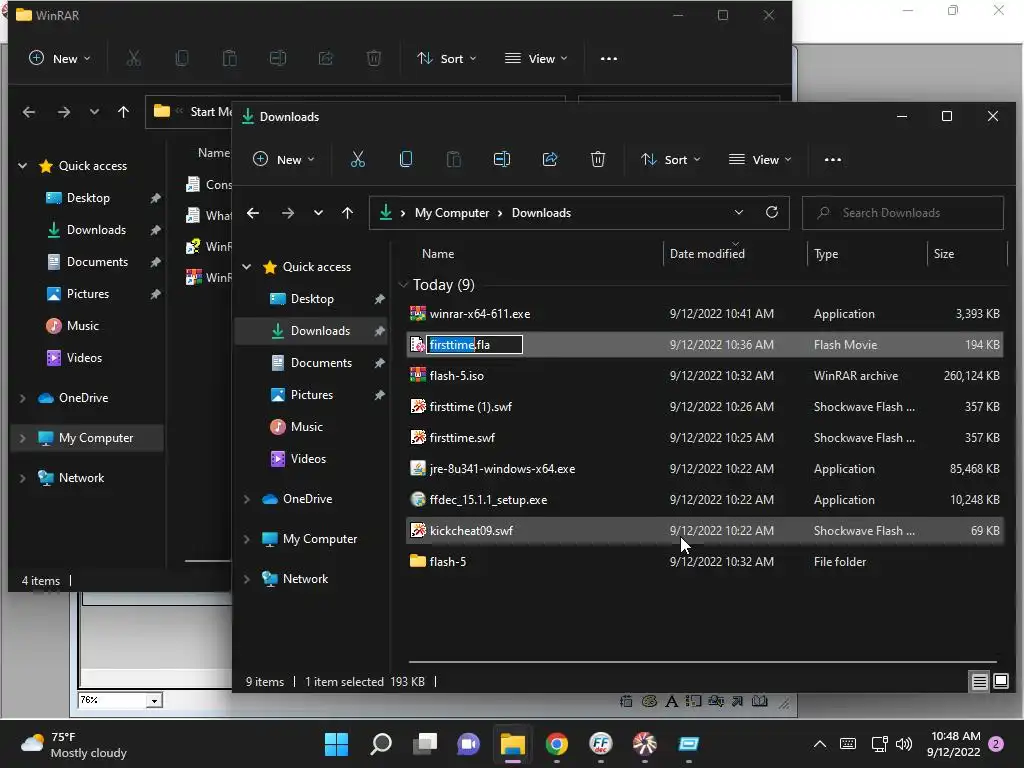Open the Sort dropdown in Downloads window

coord(671,159)
